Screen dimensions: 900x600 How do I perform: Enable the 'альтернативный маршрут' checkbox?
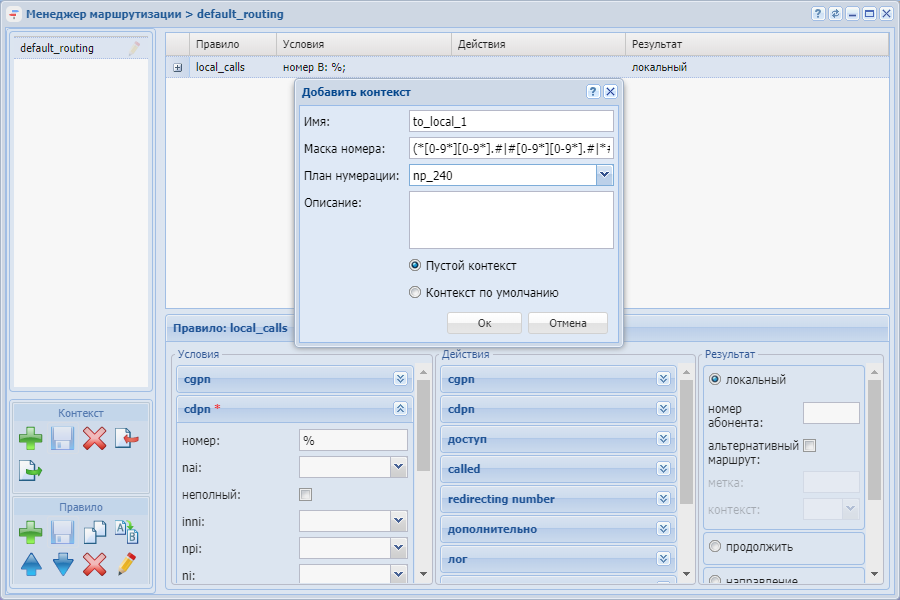coord(810,446)
